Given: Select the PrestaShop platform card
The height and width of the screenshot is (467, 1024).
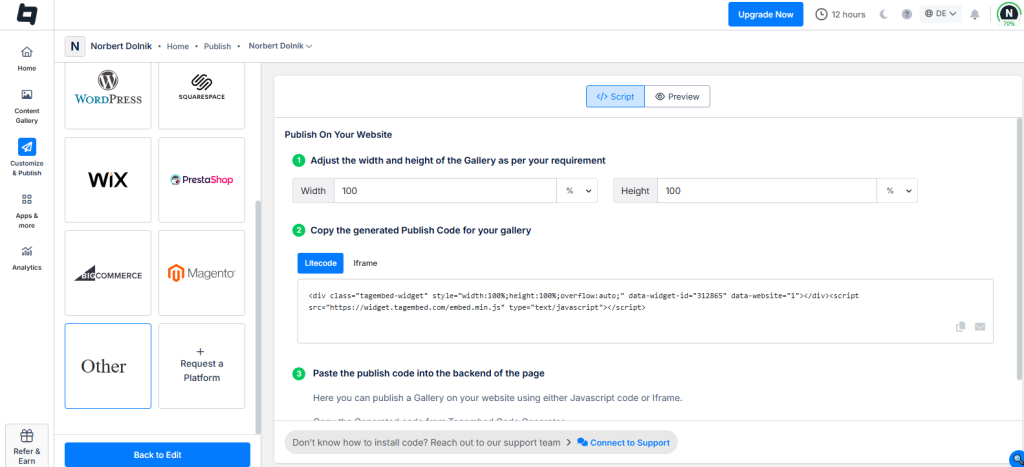Looking at the screenshot, I should pos(202,180).
